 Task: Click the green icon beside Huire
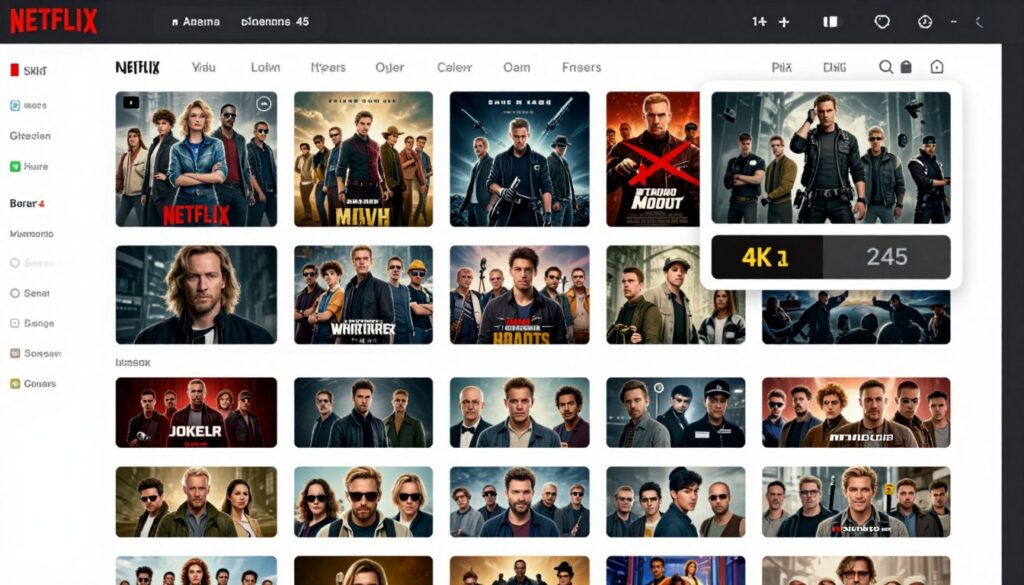tap(15, 166)
